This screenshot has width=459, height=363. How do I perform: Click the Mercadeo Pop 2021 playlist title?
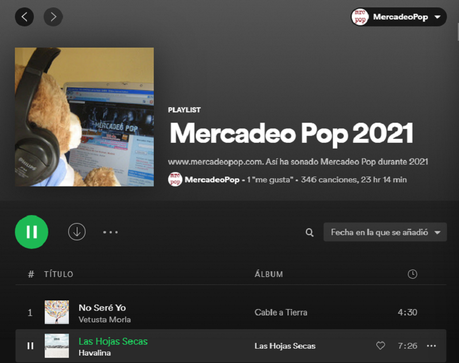pos(292,133)
